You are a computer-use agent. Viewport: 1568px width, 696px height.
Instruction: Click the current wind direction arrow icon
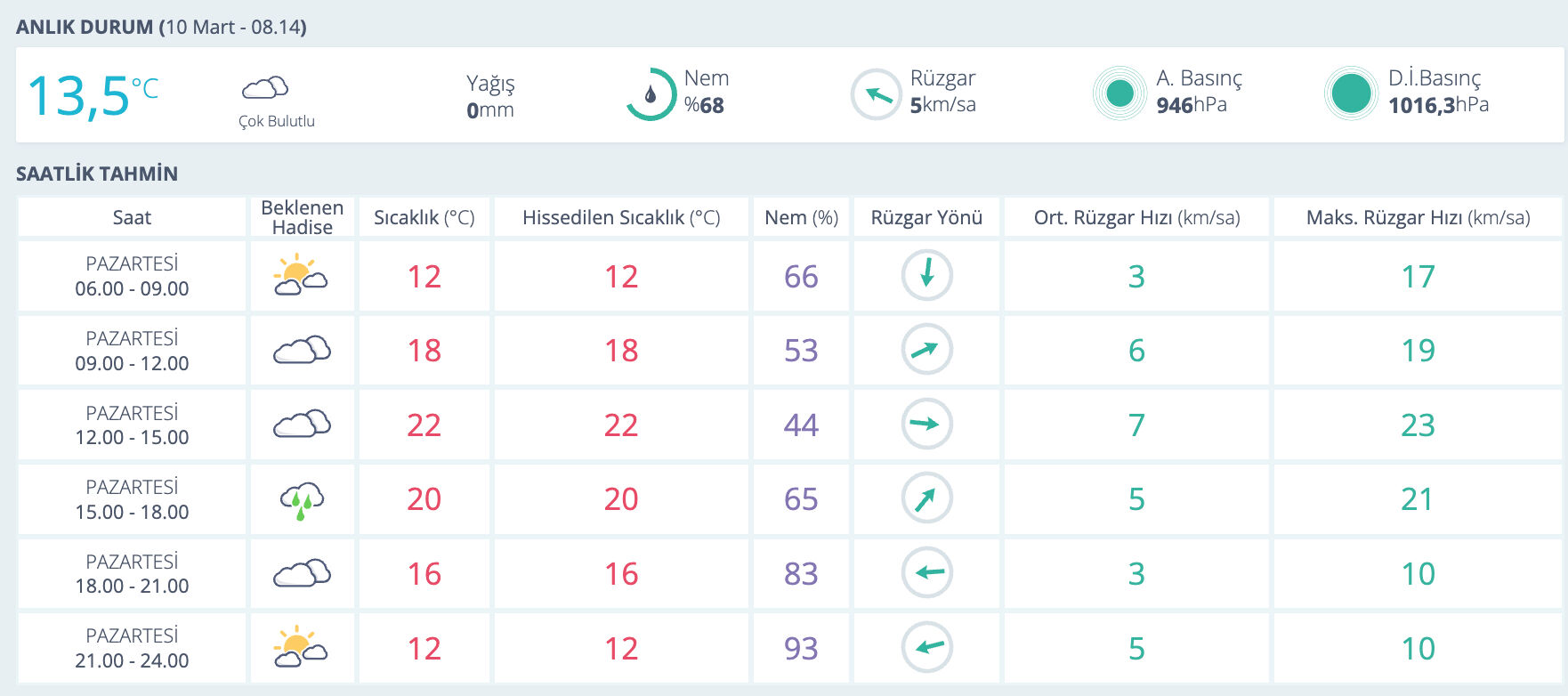point(877,94)
